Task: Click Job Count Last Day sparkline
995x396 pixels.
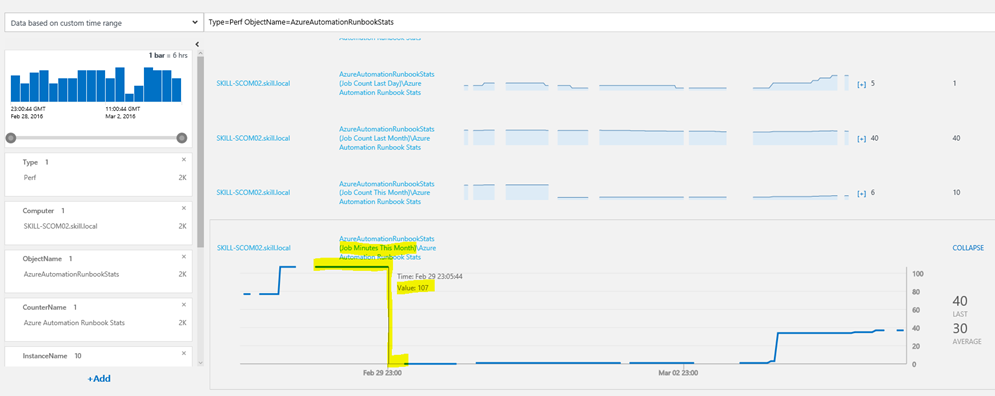Action: pyautogui.click(x=656, y=82)
